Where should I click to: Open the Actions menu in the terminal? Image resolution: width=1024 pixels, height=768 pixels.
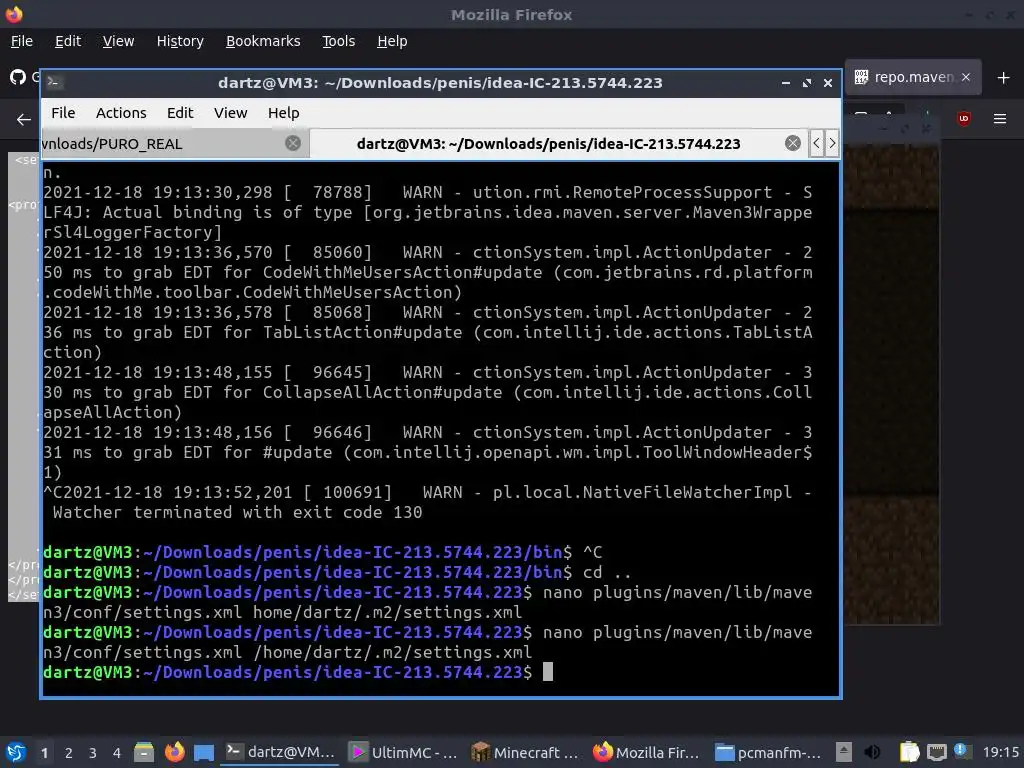121,113
